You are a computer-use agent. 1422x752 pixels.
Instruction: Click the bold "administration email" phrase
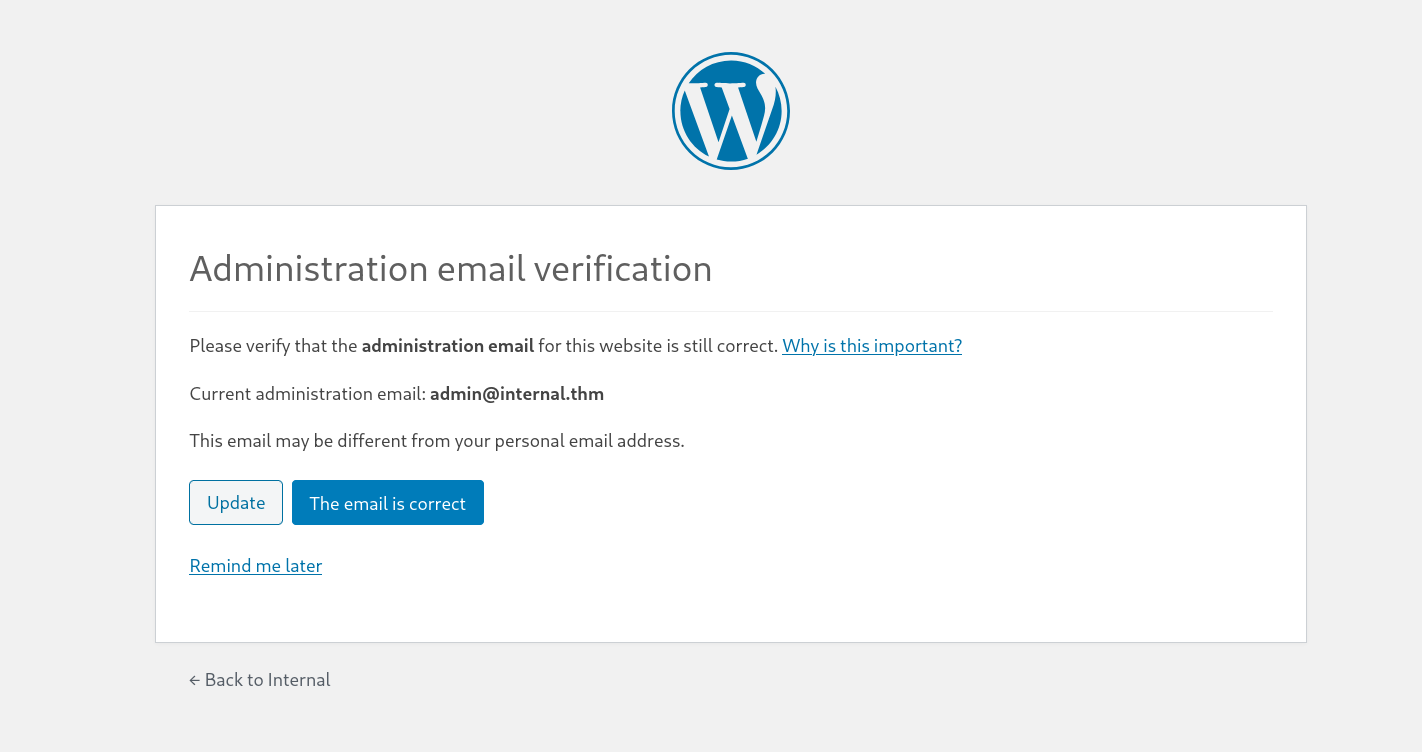tap(447, 346)
